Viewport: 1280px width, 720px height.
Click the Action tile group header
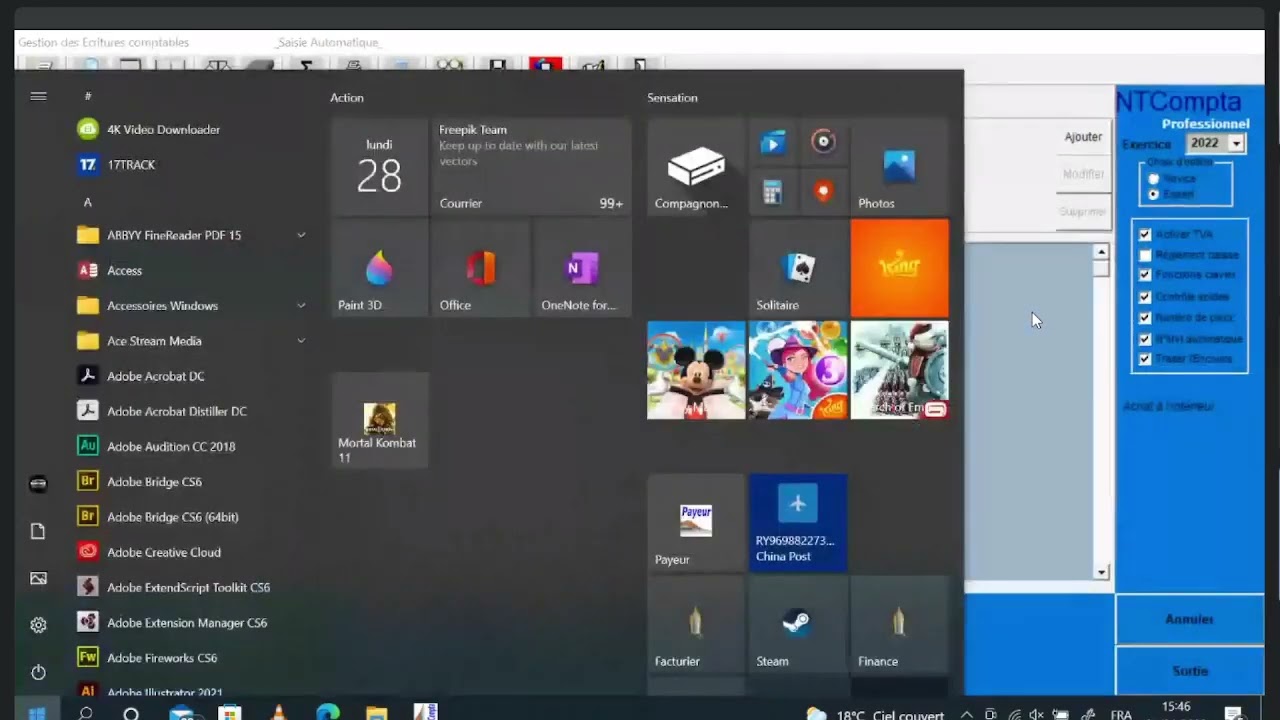pos(347,98)
